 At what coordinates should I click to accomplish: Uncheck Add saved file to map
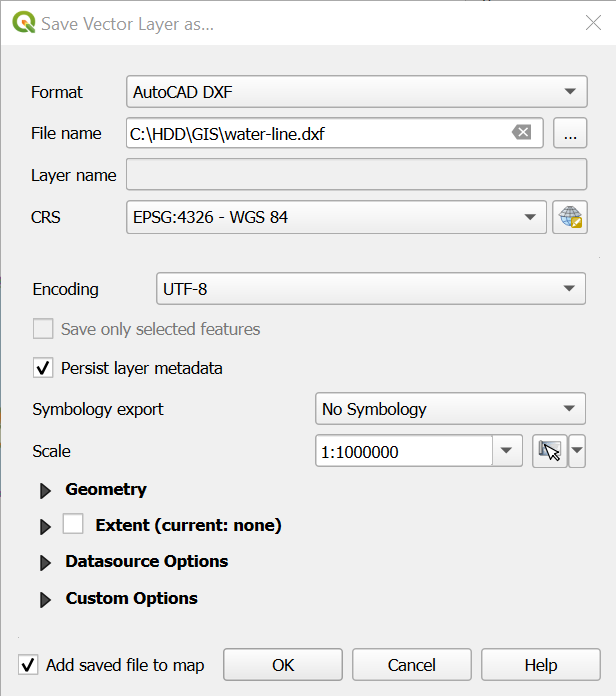[29, 665]
